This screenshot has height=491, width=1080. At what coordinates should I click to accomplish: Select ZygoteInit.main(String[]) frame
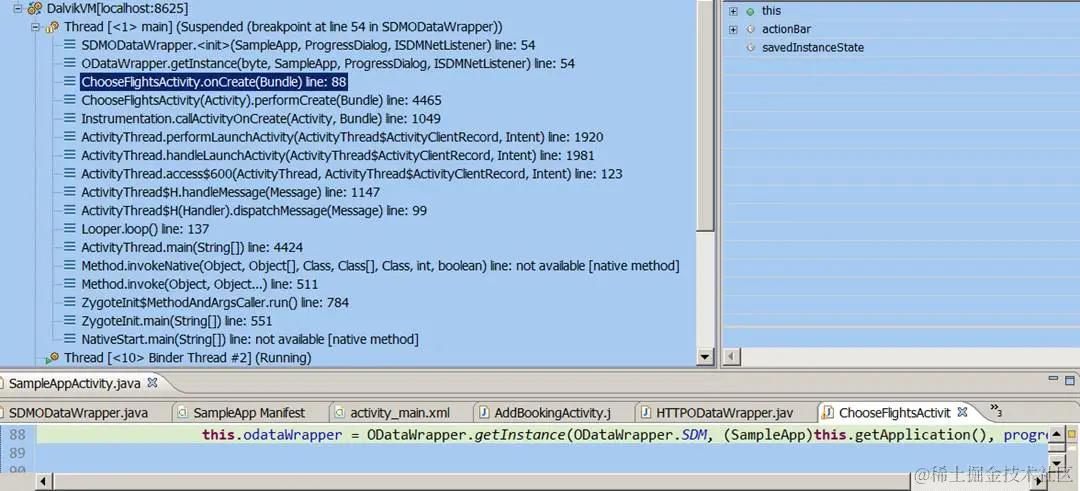pyautogui.click(x=176, y=321)
